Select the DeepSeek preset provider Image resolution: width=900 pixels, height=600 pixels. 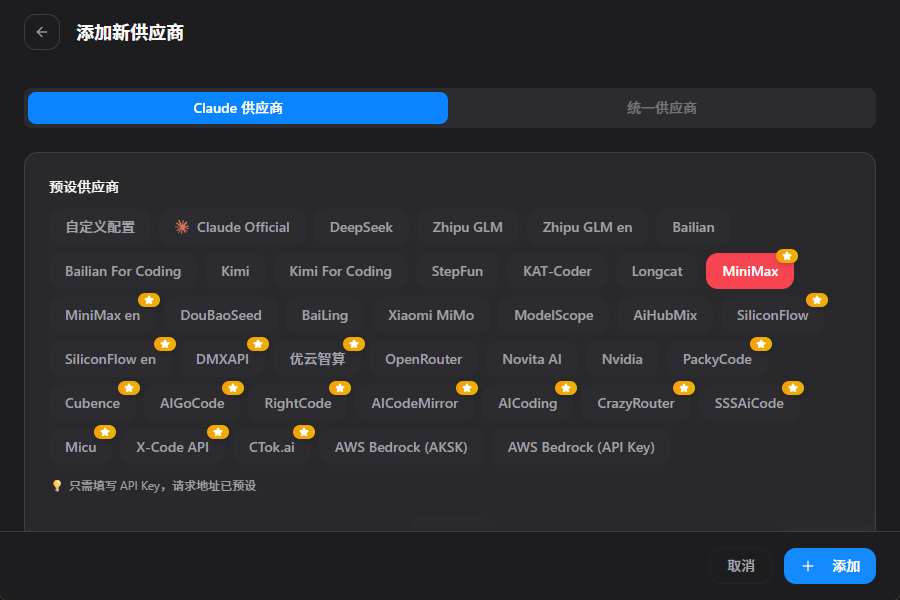[361, 227]
